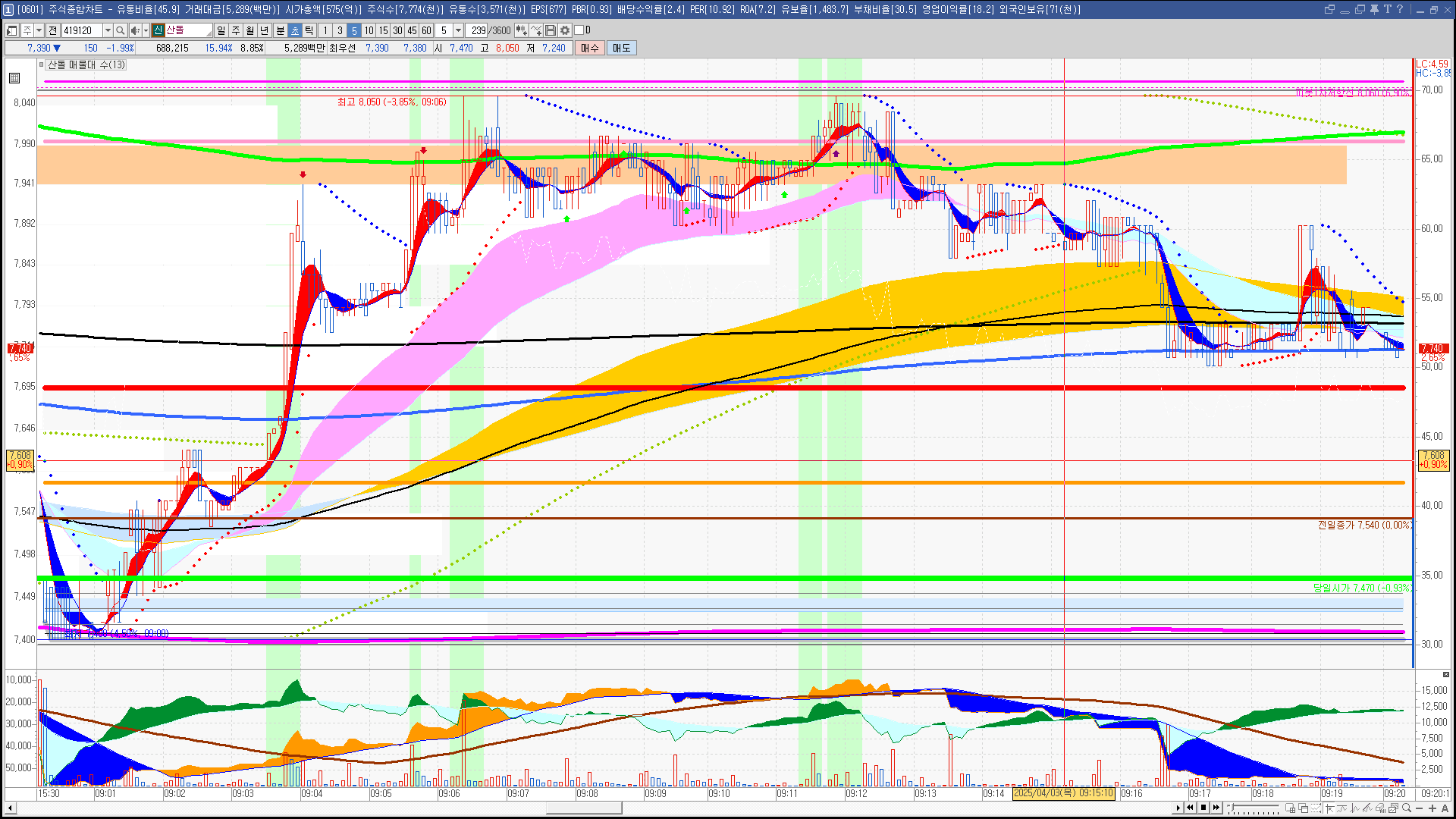The width and height of the screenshot is (1456, 819).
Task: Click the bottom zoom magnifier icon
Action: (x=1407, y=808)
